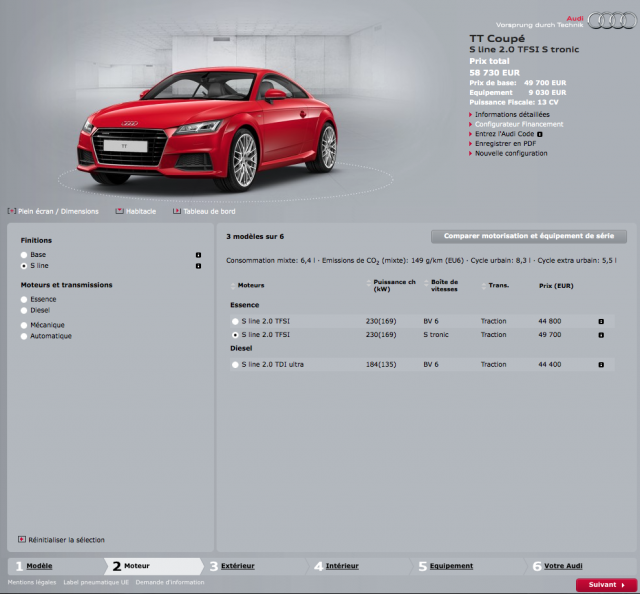Click Réinitialiser la sélection text
This screenshot has width=640, height=594.
[x=67, y=540]
